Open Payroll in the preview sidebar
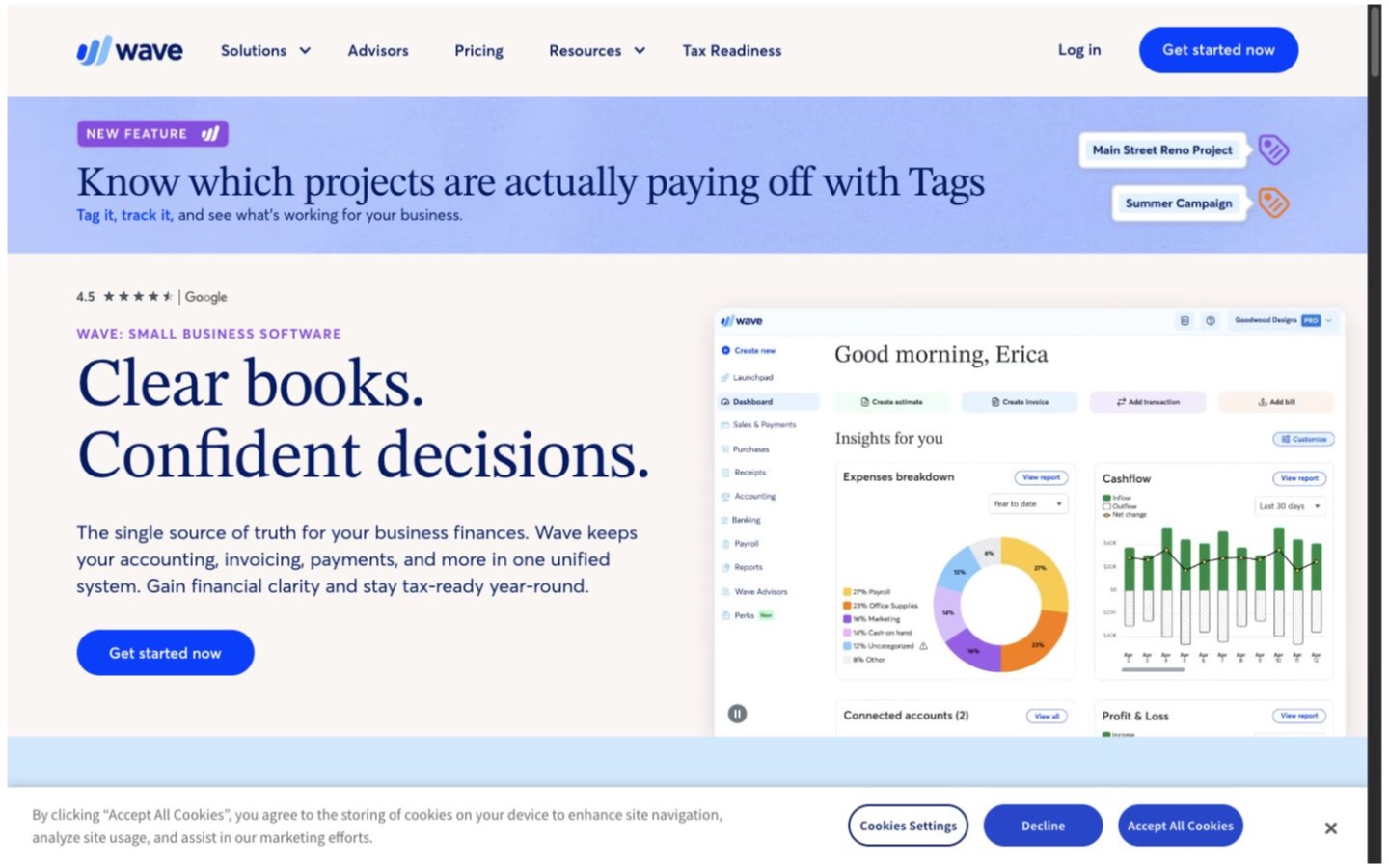The height and width of the screenshot is (868, 1389). tap(746, 544)
